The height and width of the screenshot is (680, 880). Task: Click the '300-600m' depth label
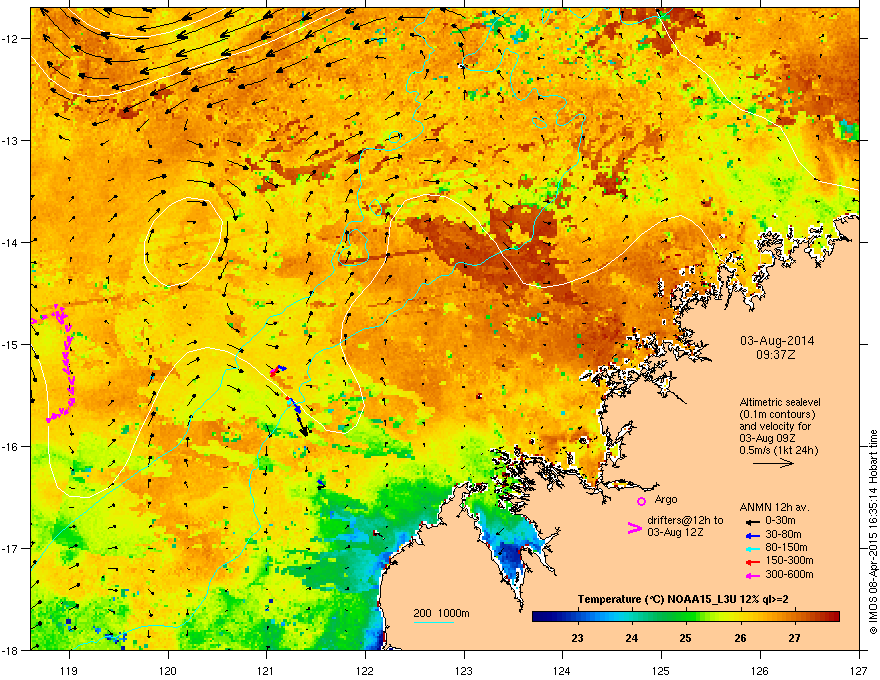(x=789, y=575)
